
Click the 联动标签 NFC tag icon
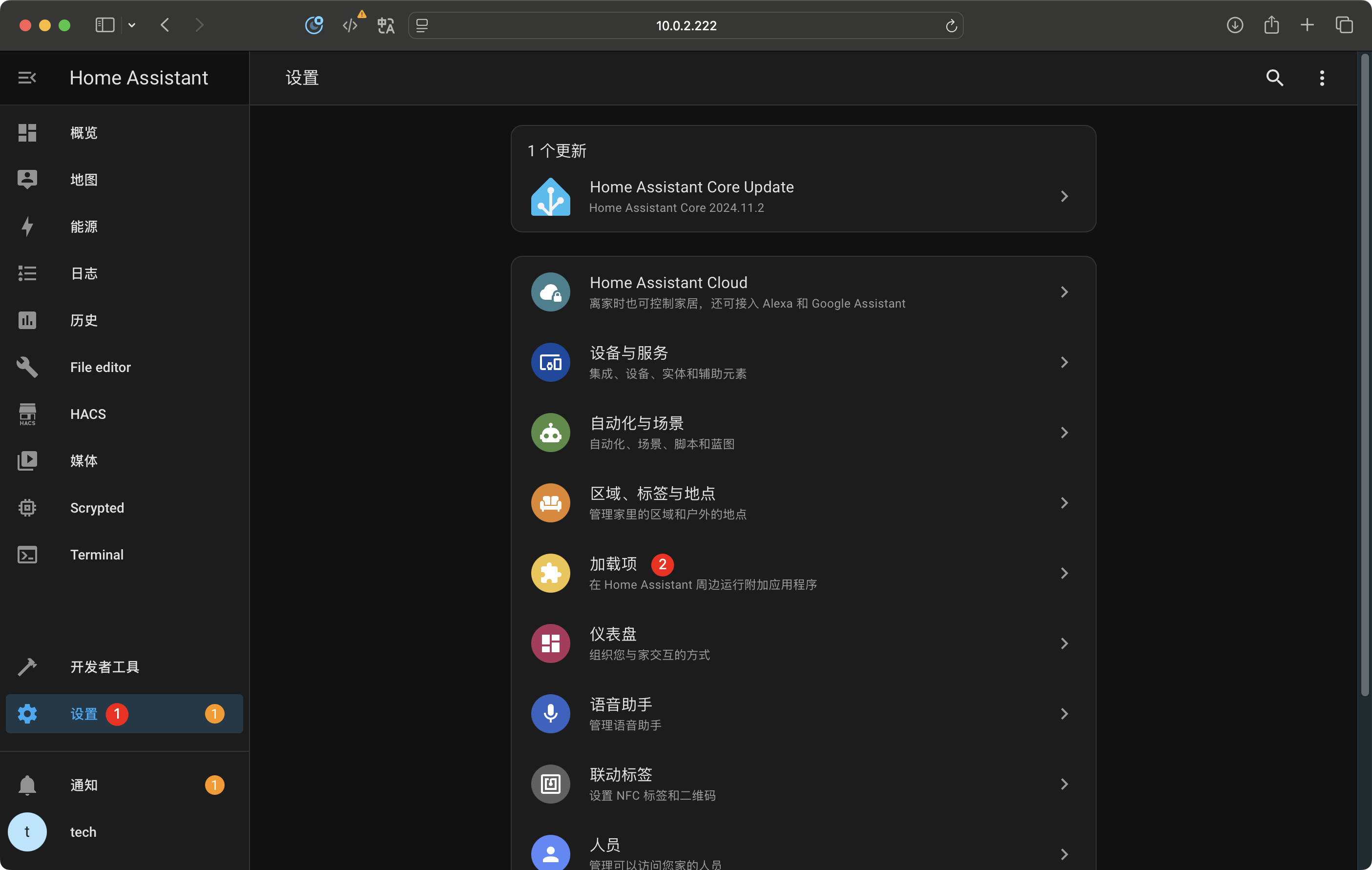pos(550,784)
